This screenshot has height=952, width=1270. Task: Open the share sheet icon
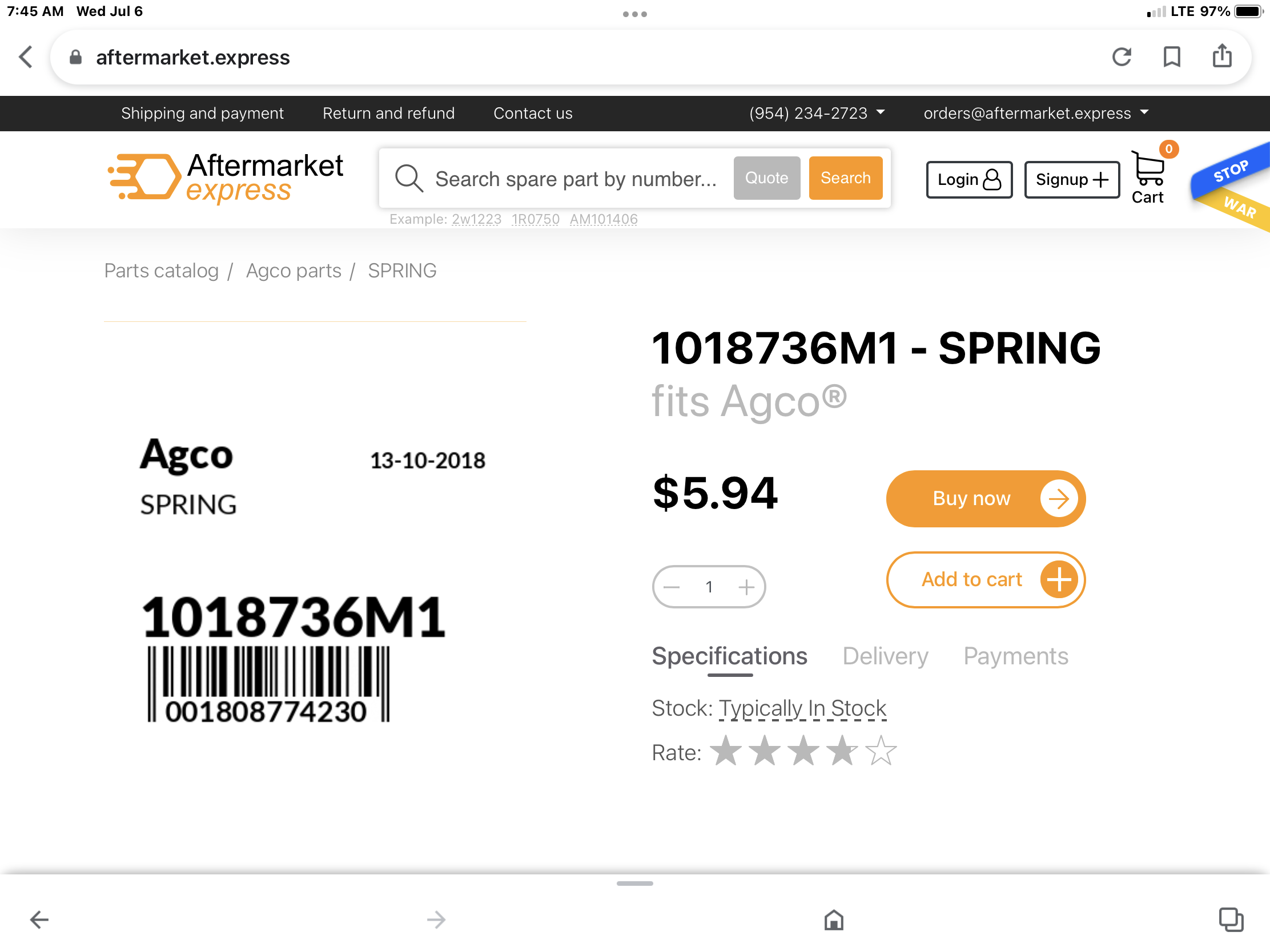pos(1222,56)
